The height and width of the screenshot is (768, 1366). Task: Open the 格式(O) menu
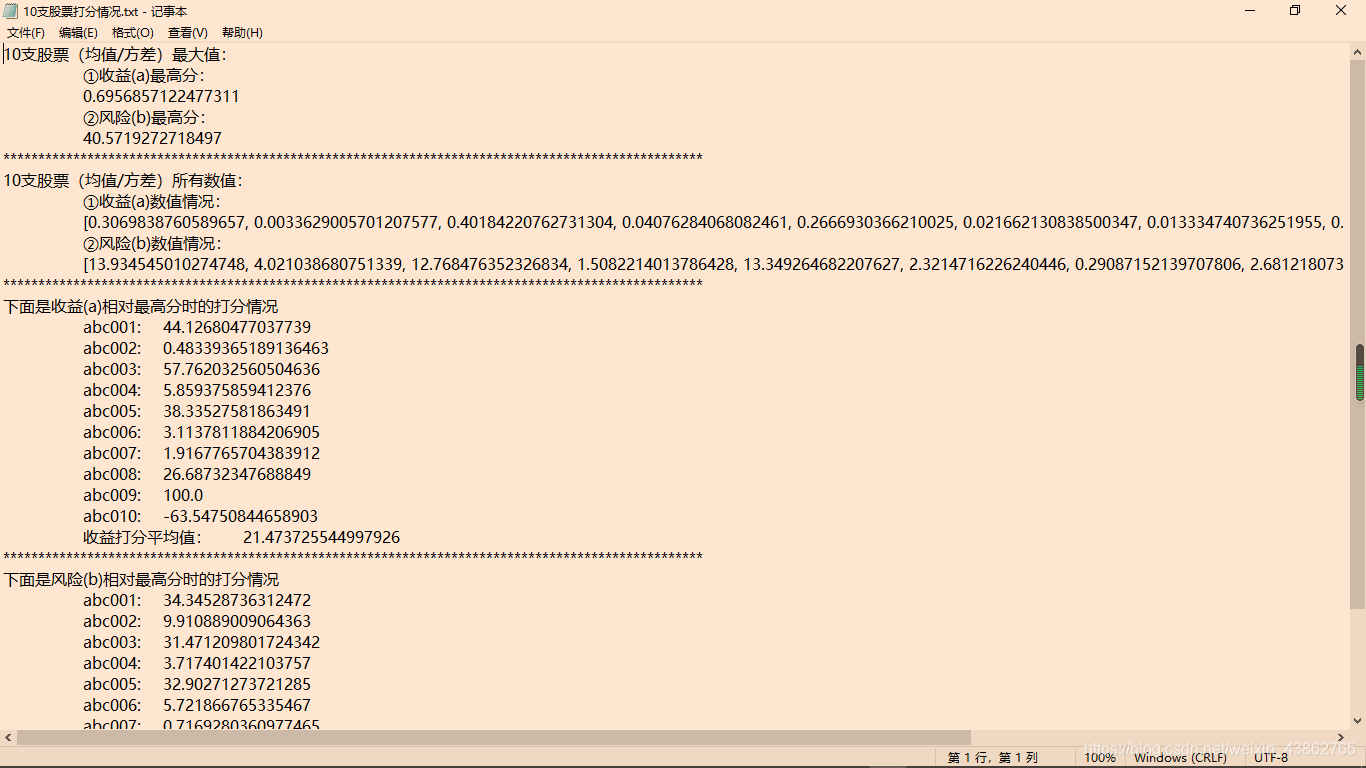pyautogui.click(x=133, y=33)
